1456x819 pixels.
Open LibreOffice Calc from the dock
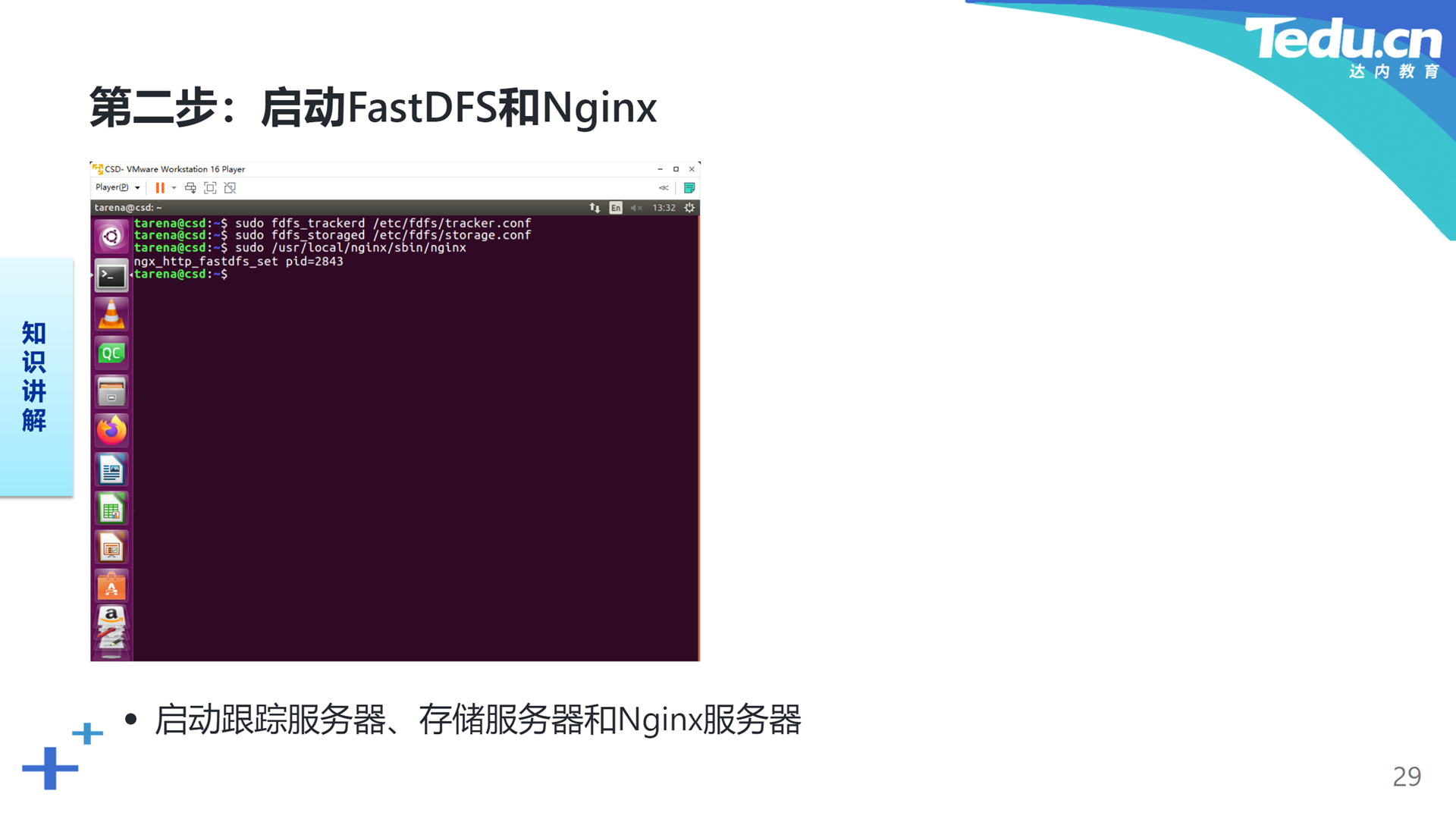[x=111, y=509]
